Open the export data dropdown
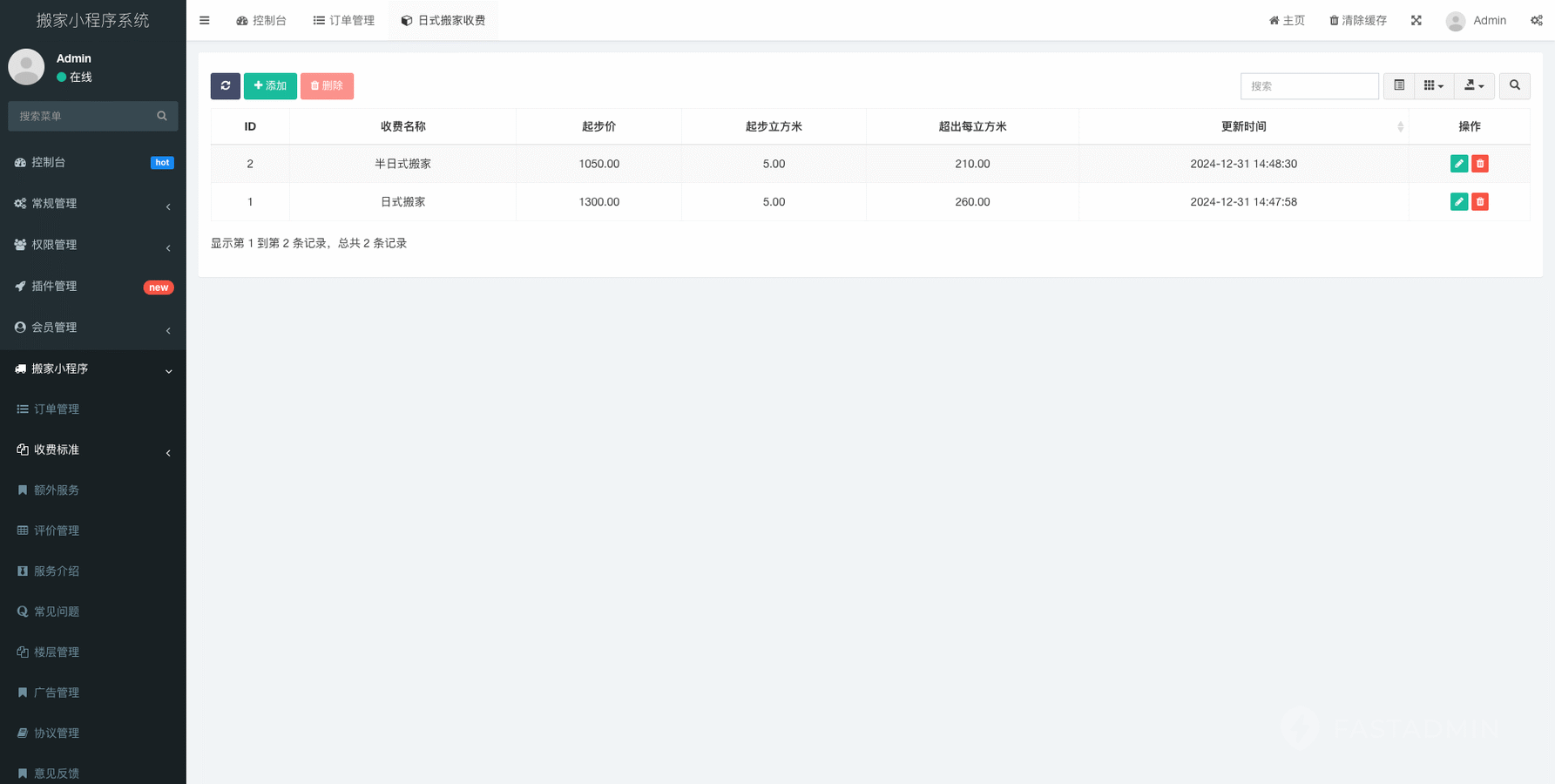This screenshot has height=784, width=1555. click(1474, 85)
